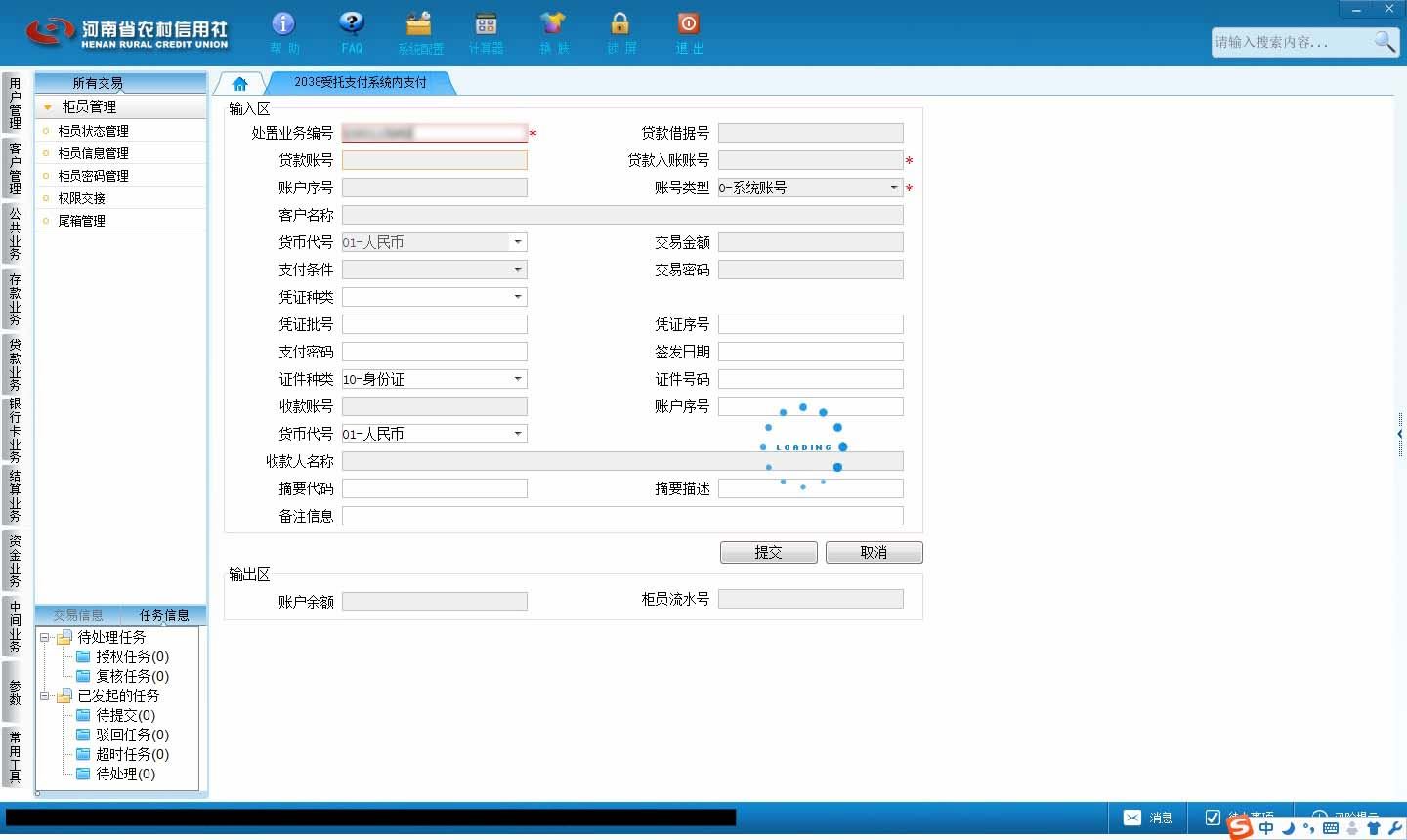Open the 授权任务(0) folder

click(123, 656)
